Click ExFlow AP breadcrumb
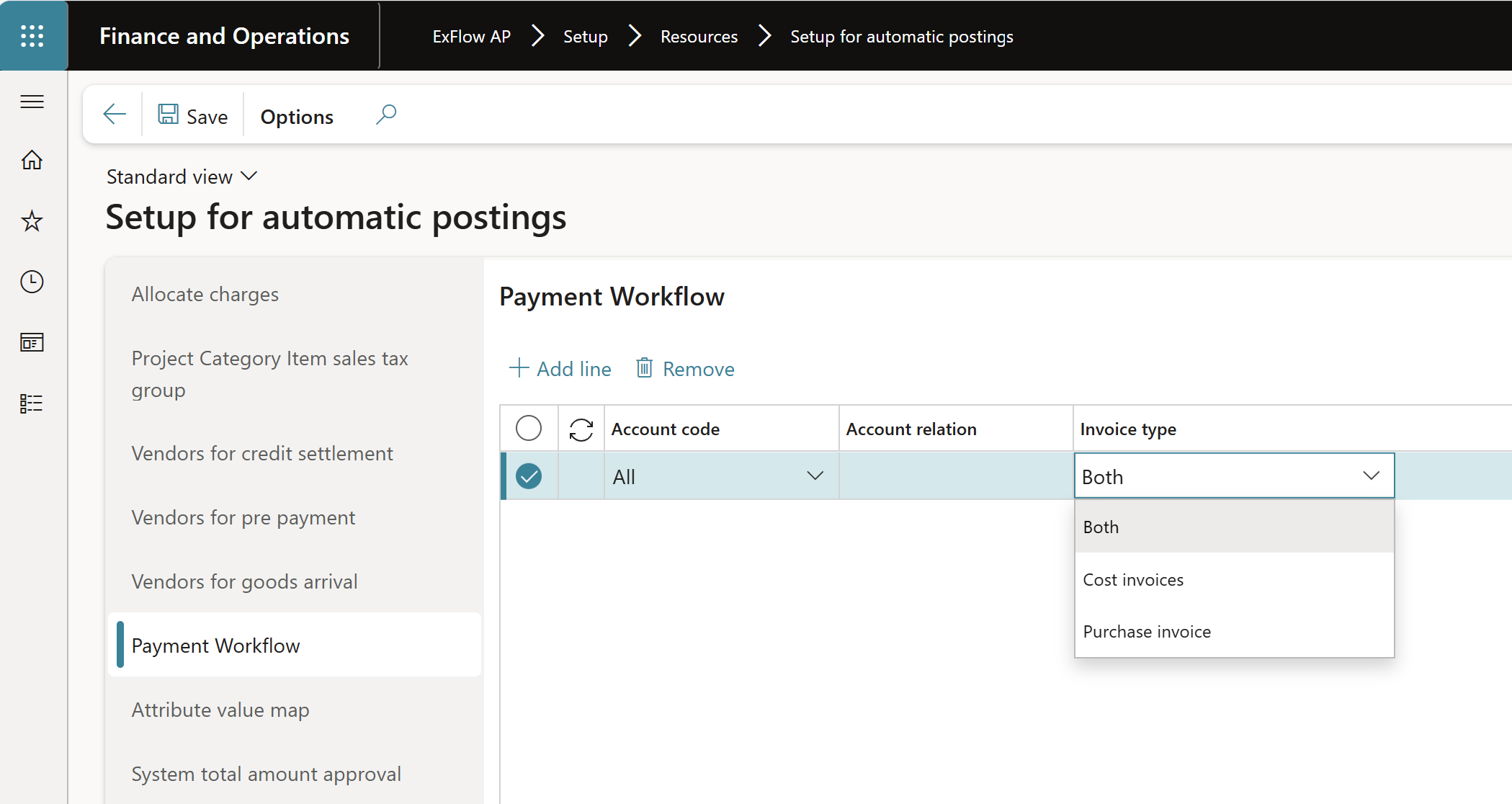The image size is (1512, 804). click(472, 36)
